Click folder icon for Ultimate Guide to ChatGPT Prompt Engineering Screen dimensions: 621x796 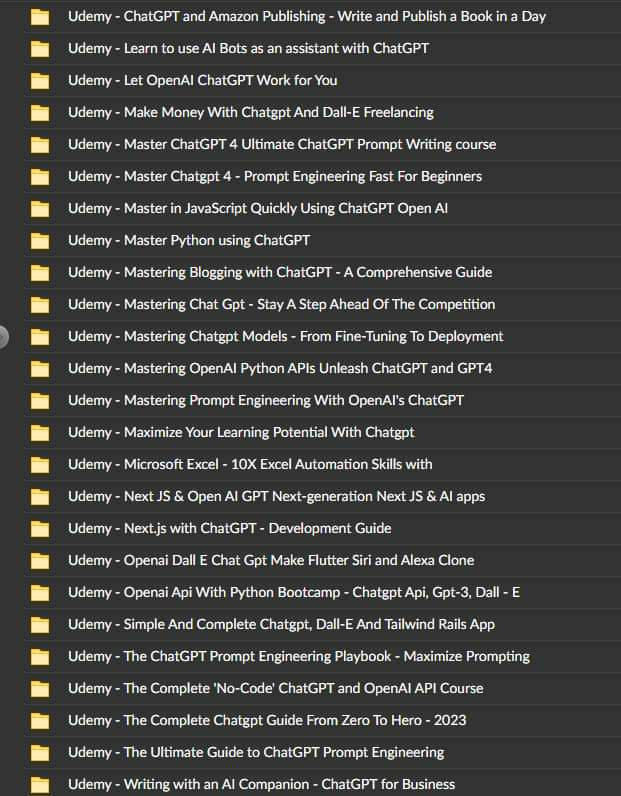pos(40,753)
